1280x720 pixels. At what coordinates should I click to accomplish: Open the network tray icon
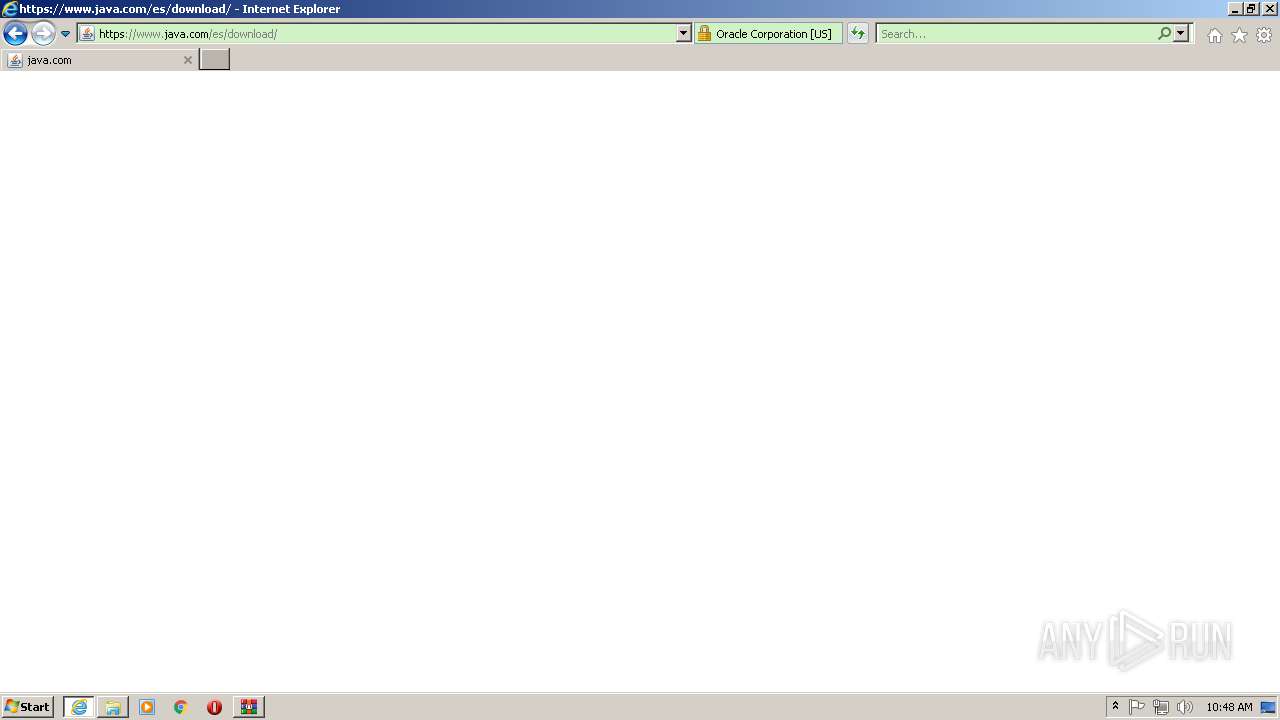pyautogui.click(x=1161, y=707)
